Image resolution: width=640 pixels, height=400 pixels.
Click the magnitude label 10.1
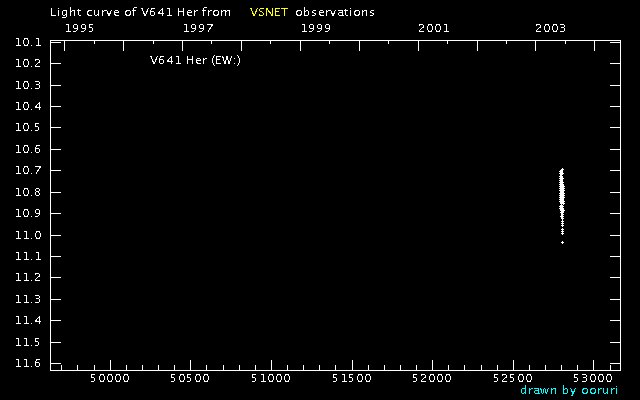(x=28, y=42)
